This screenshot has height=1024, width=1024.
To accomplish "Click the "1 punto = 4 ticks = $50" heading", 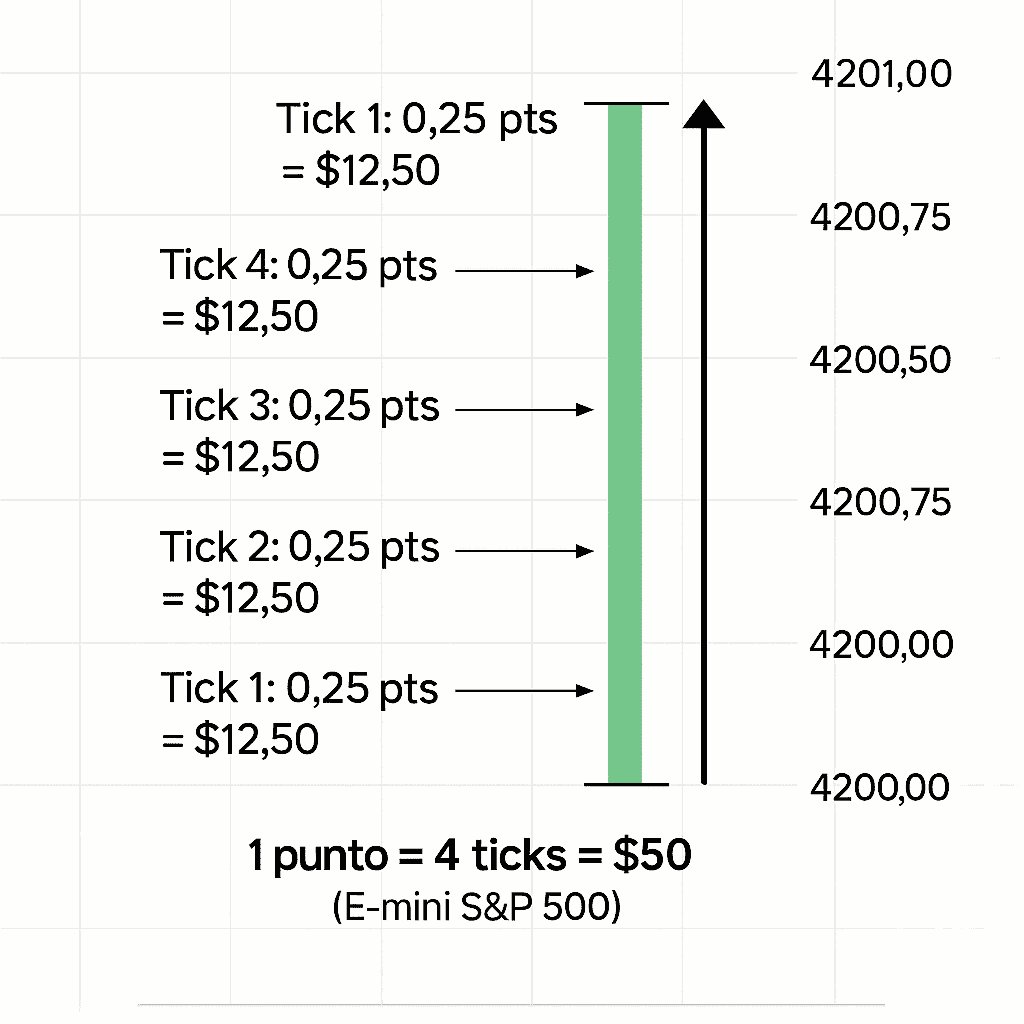I will [x=469, y=857].
